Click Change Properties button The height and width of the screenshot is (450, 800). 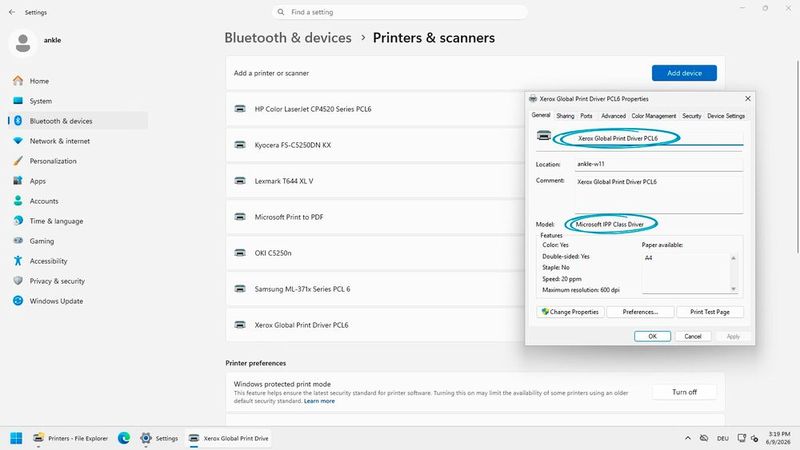click(570, 312)
